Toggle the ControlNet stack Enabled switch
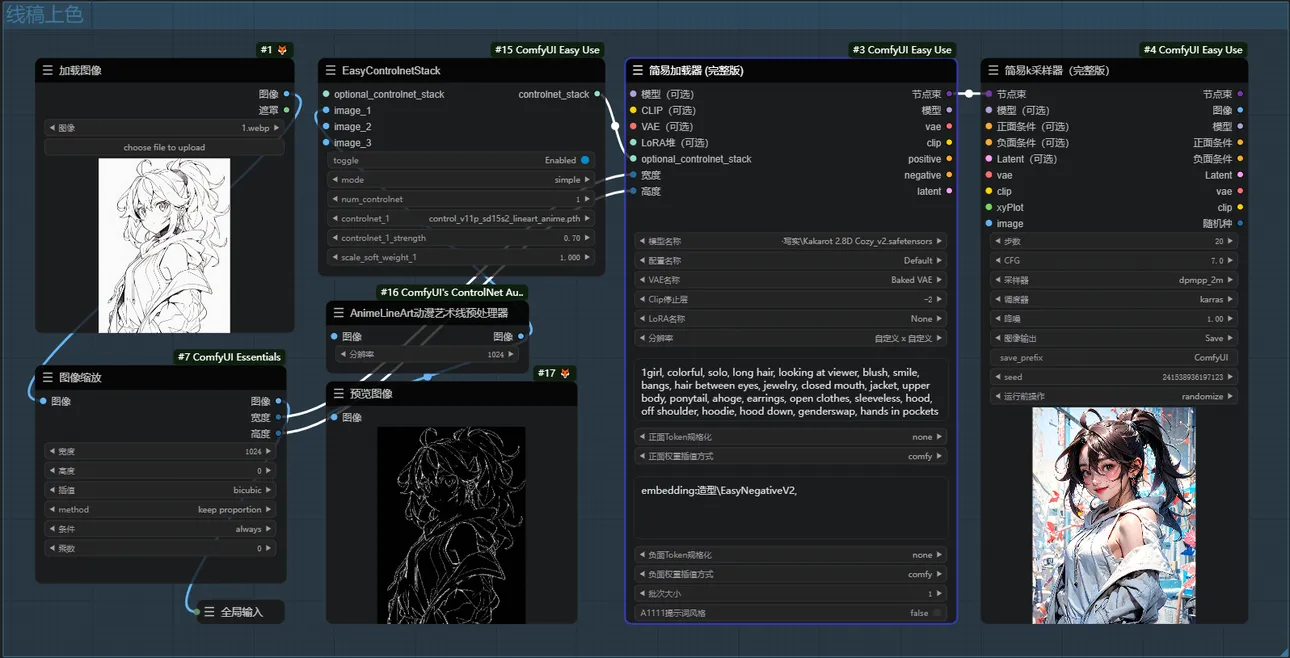Image resolution: width=1290 pixels, height=658 pixels. pos(585,160)
